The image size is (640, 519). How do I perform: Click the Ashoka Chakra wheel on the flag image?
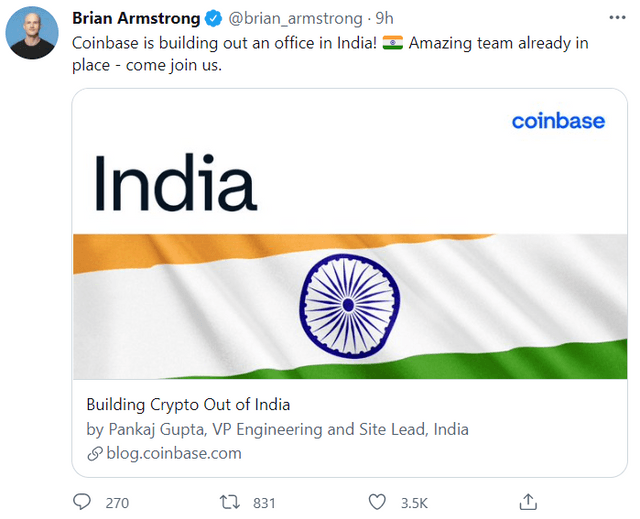347,303
